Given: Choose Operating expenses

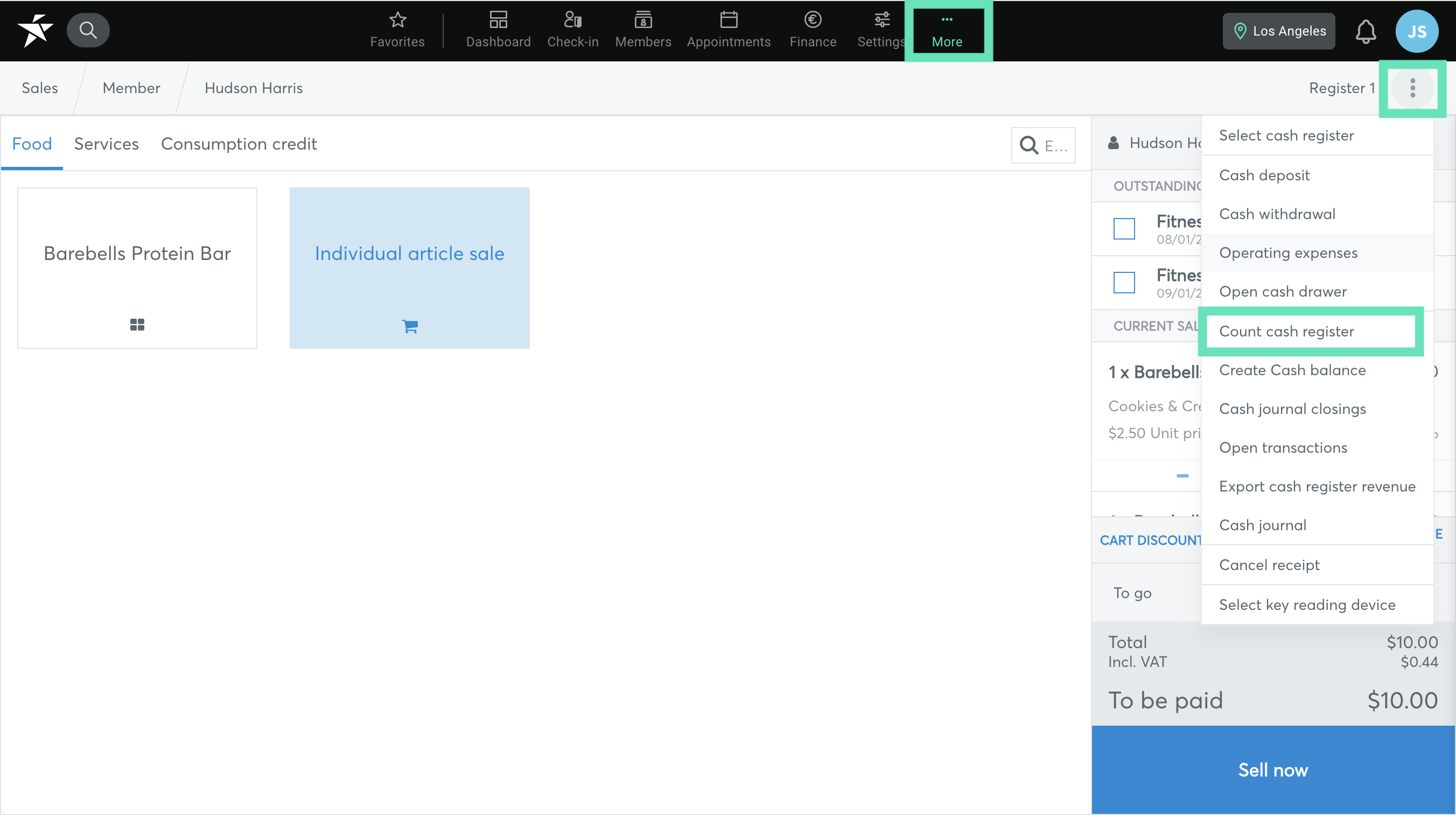Looking at the screenshot, I should [x=1317, y=252].
